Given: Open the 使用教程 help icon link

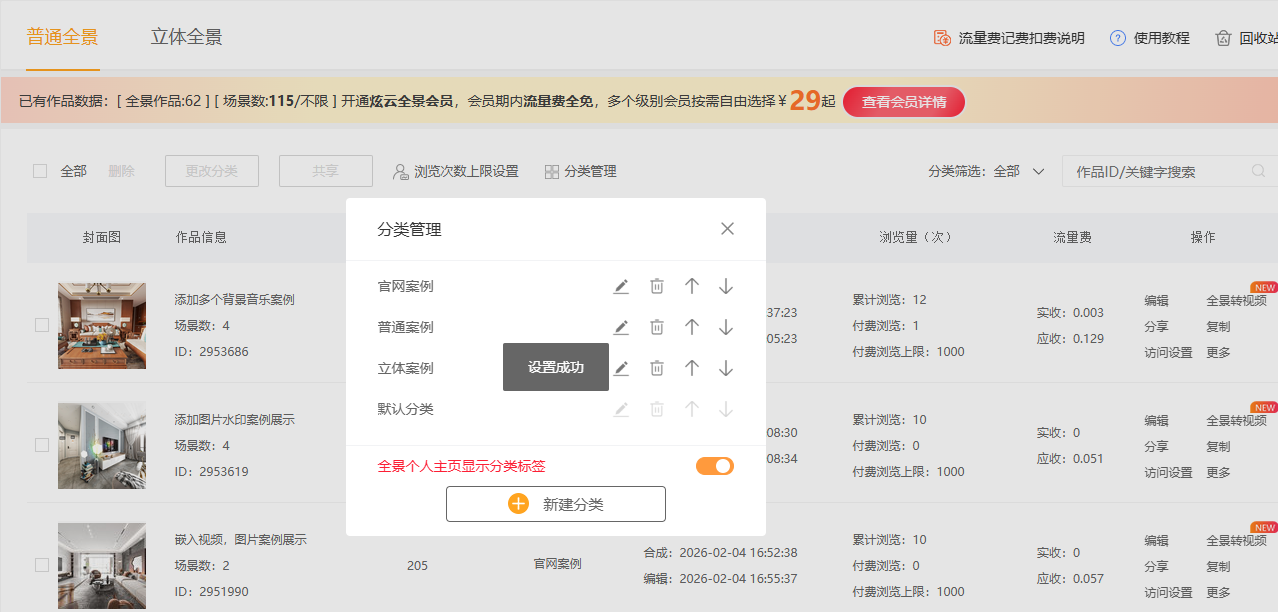Looking at the screenshot, I should [1149, 38].
